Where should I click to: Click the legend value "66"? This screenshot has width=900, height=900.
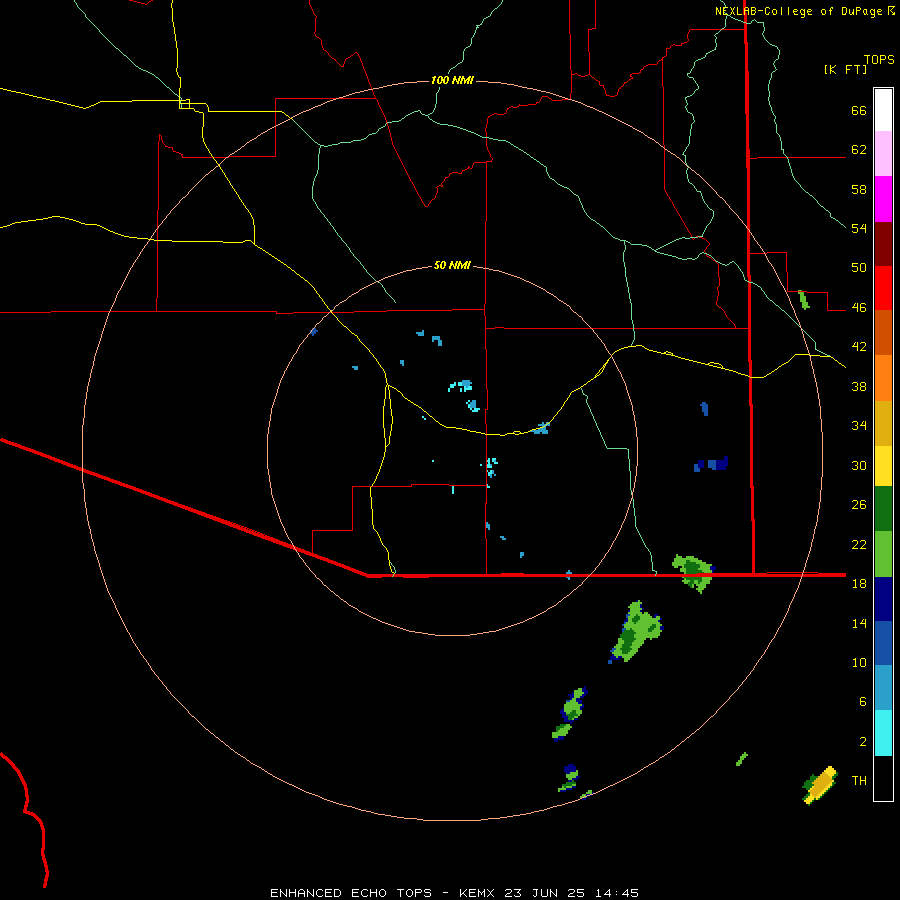point(859,110)
